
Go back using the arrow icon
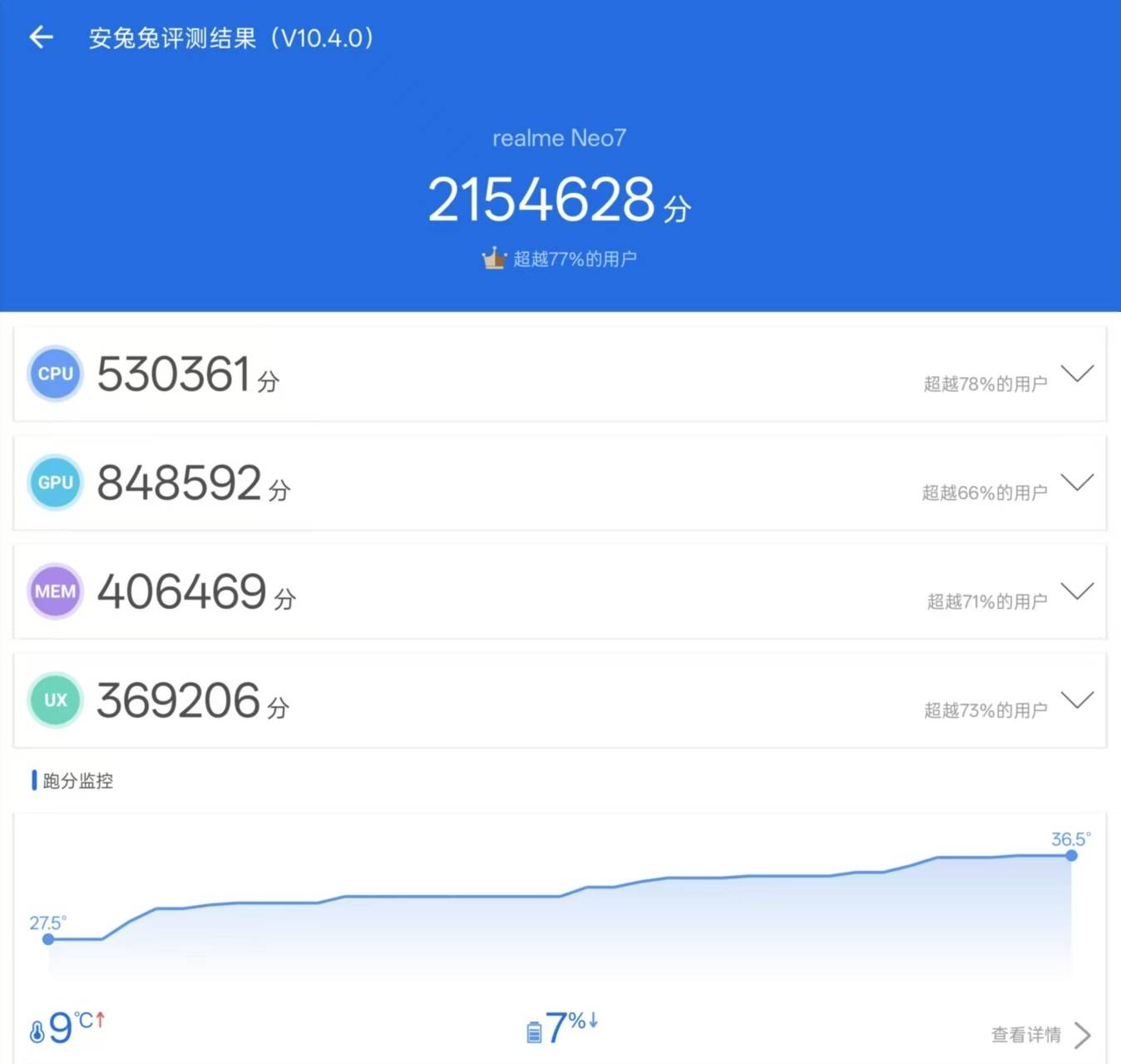[x=41, y=37]
